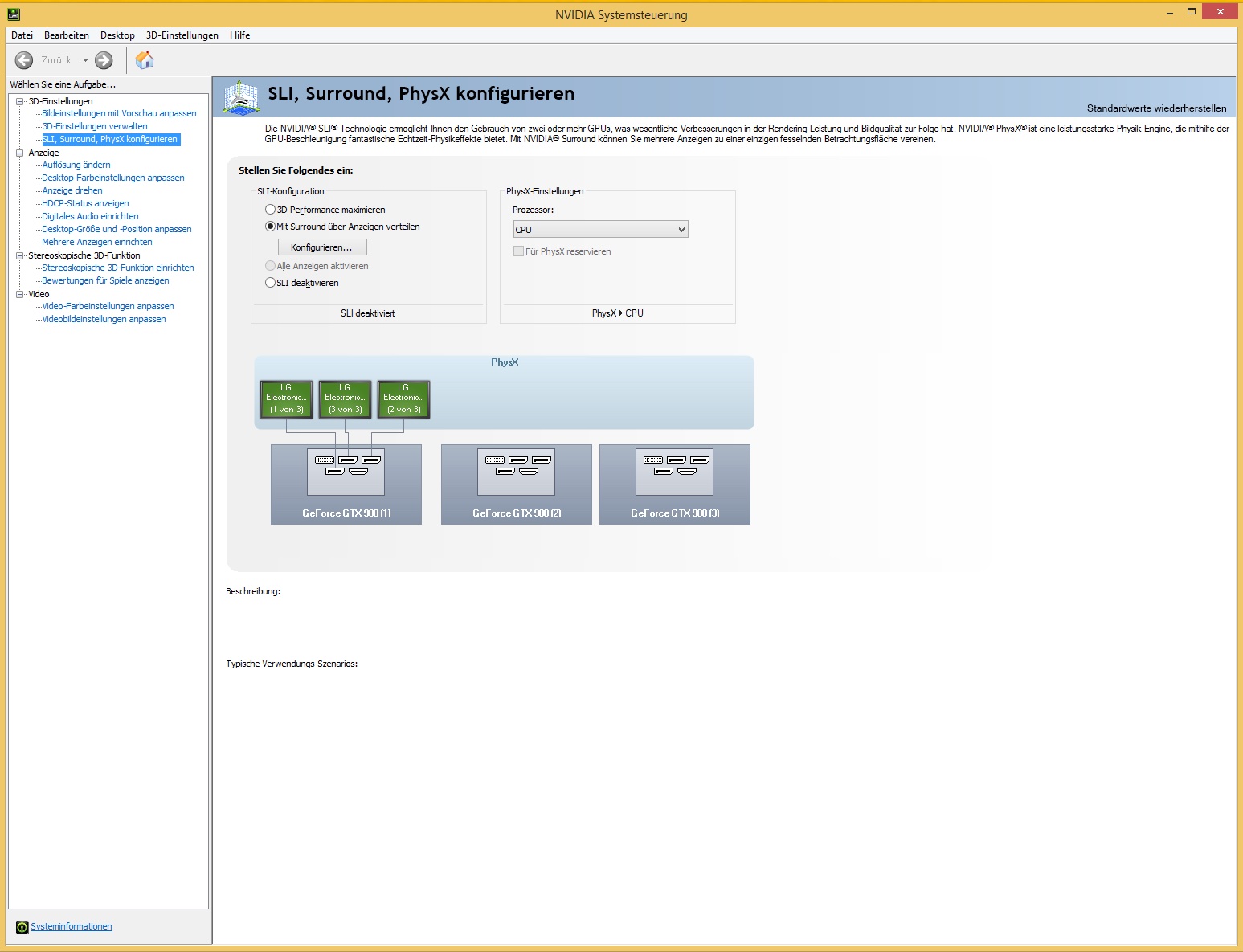Open the Datei menu
The width and height of the screenshot is (1243, 952).
click(x=22, y=35)
